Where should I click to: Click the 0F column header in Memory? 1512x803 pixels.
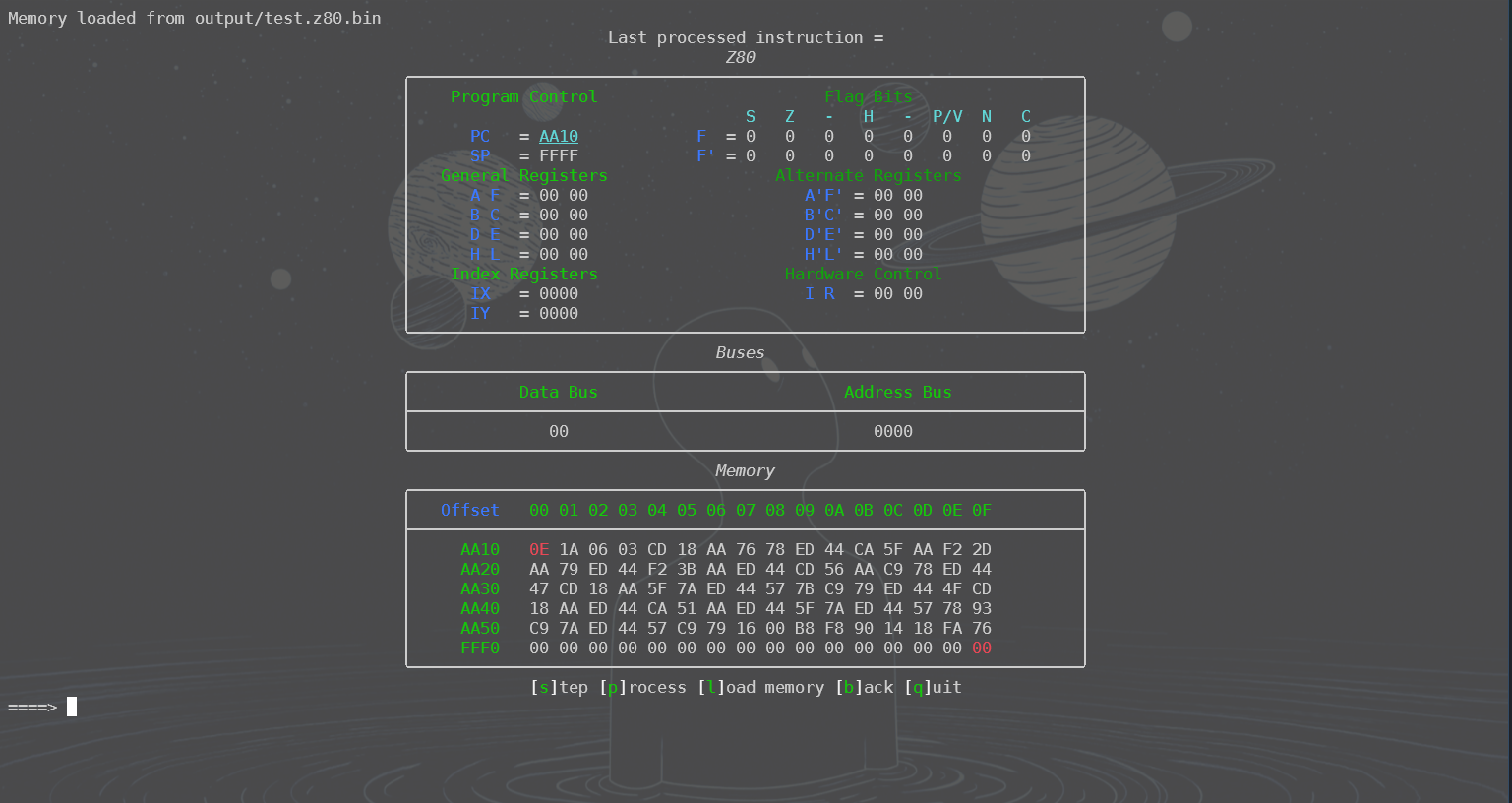(x=982, y=510)
